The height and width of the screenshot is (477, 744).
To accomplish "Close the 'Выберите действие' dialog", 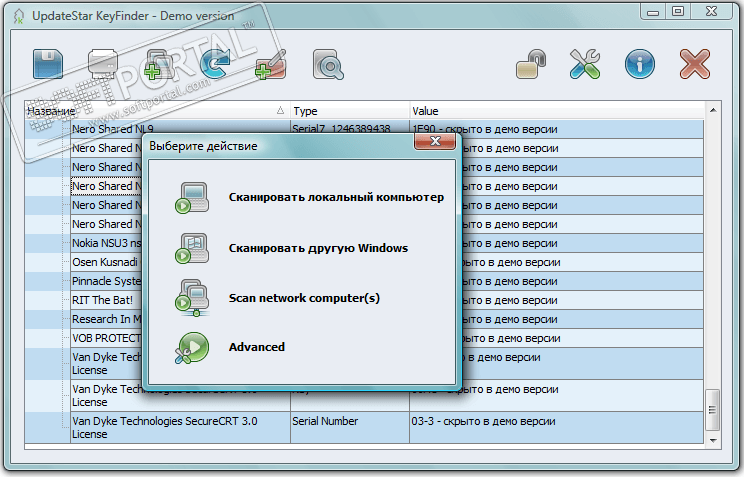I will click(435, 141).
